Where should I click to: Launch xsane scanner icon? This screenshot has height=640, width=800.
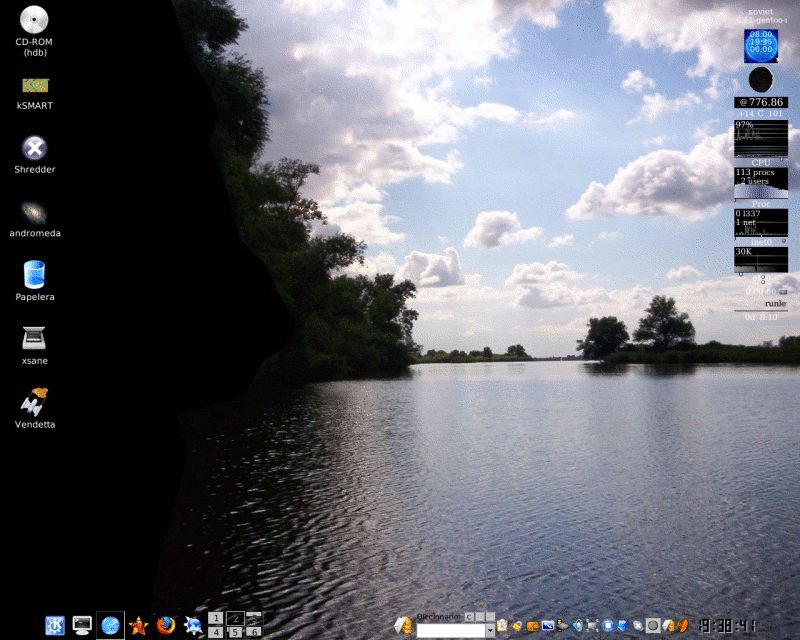click(35, 346)
